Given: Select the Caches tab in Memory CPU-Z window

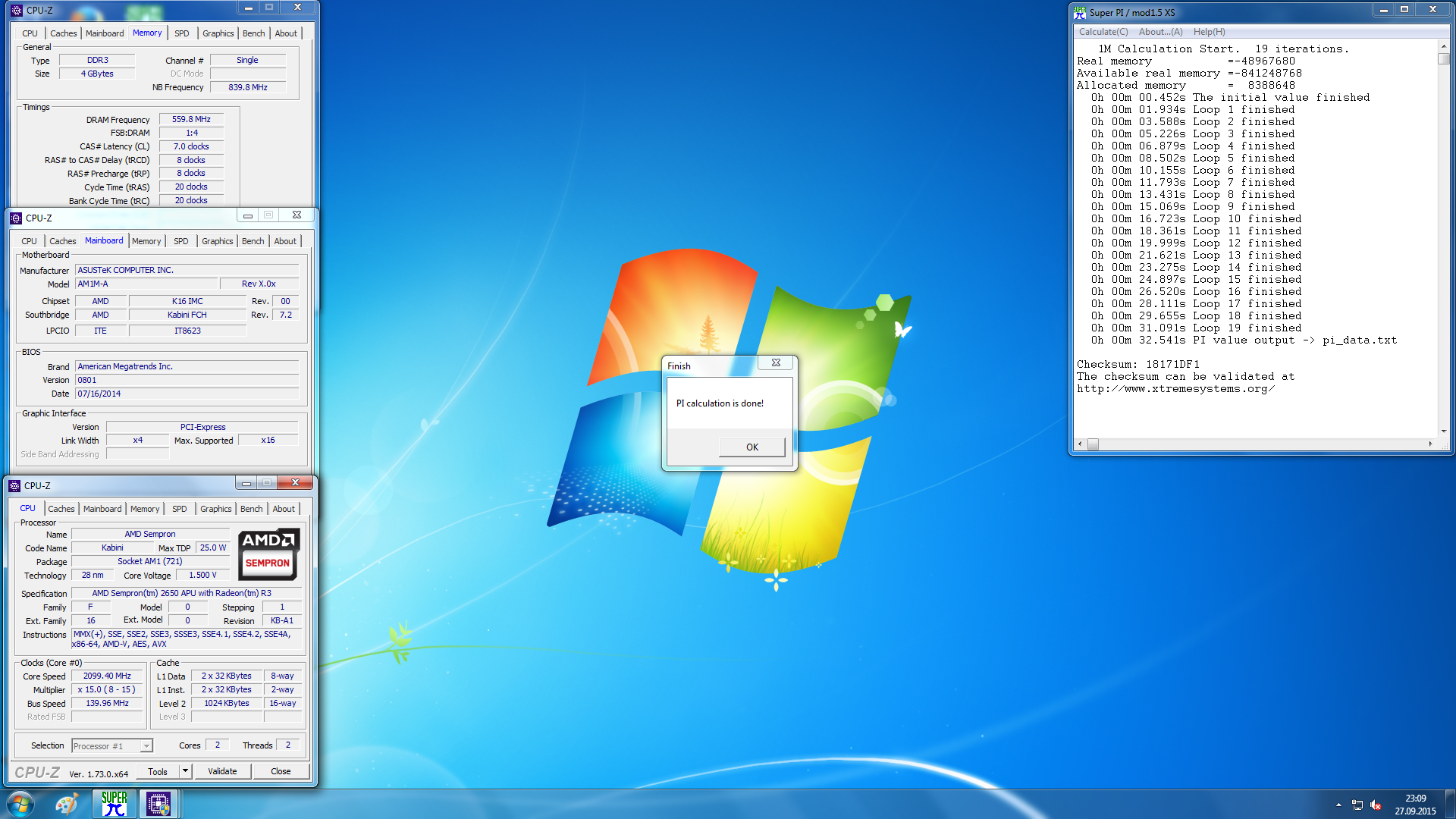Looking at the screenshot, I should coord(64,33).
